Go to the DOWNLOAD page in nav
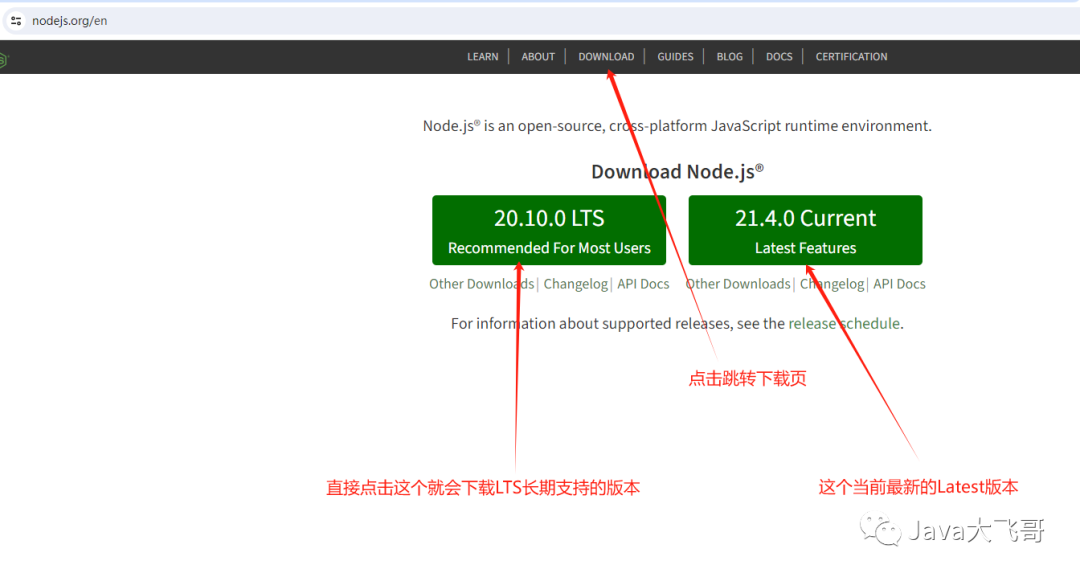The image size is (1080, 577). (x=606, y=56)
